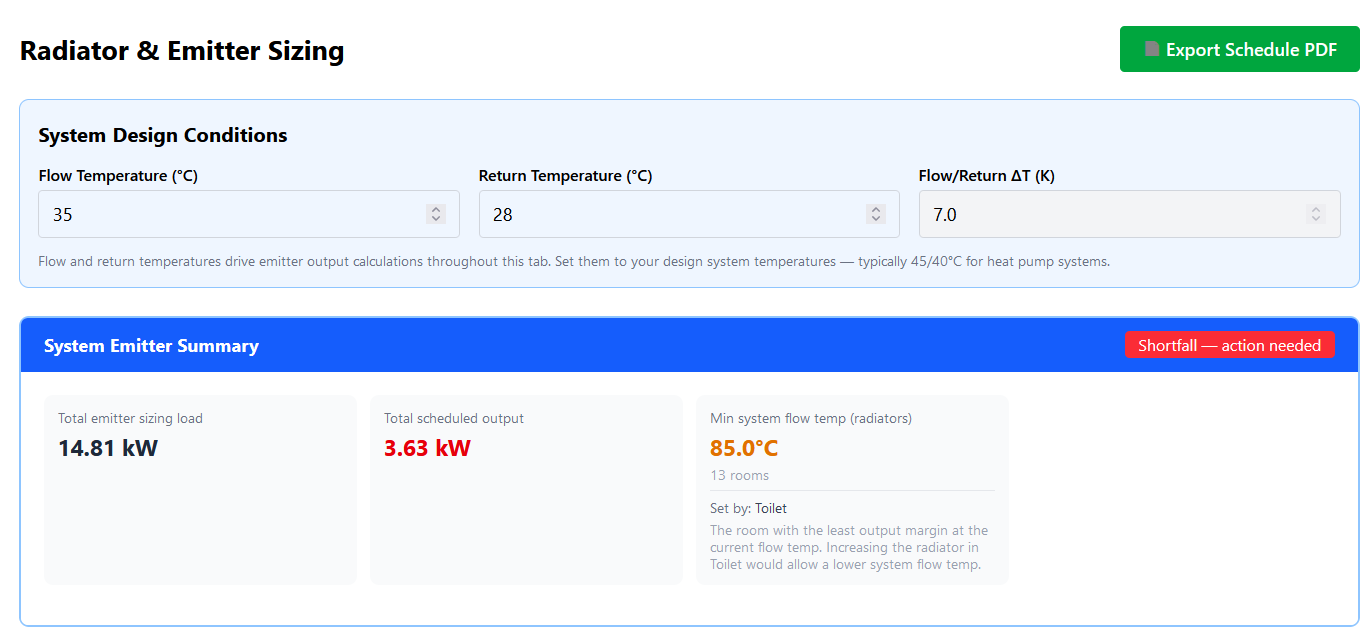The width and height of the screenshot is (1371, 643).
Task: Click the Radiator & Emitter Sizing title
Action: pos(182,51)
